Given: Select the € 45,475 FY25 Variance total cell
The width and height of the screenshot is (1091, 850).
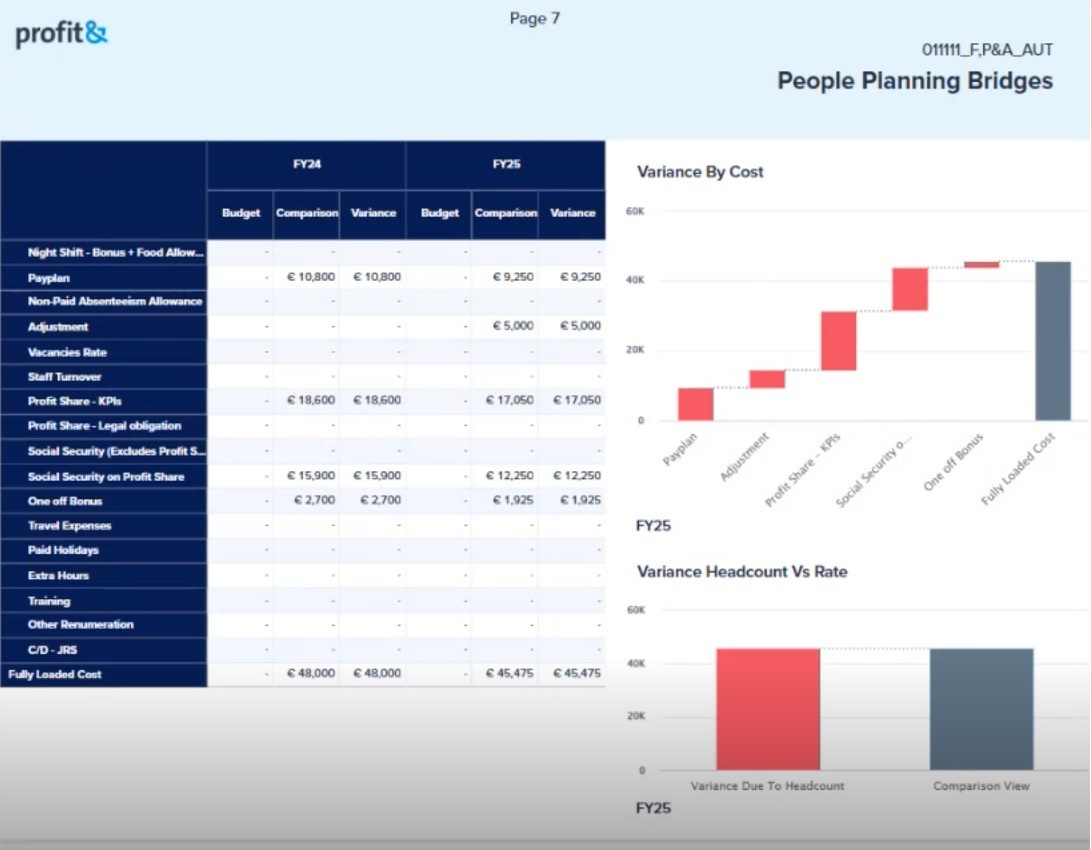Looking at the screenshot, I should 574,674.
